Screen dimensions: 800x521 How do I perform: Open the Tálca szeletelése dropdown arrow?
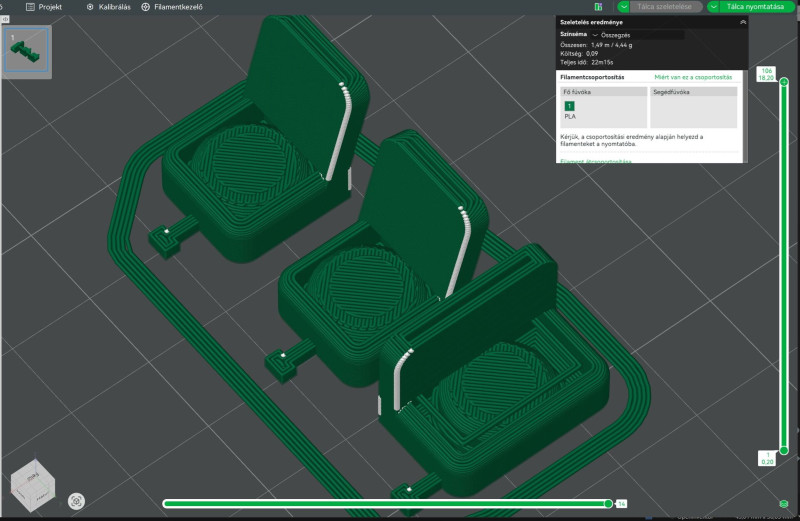click(x=624, y=7)
